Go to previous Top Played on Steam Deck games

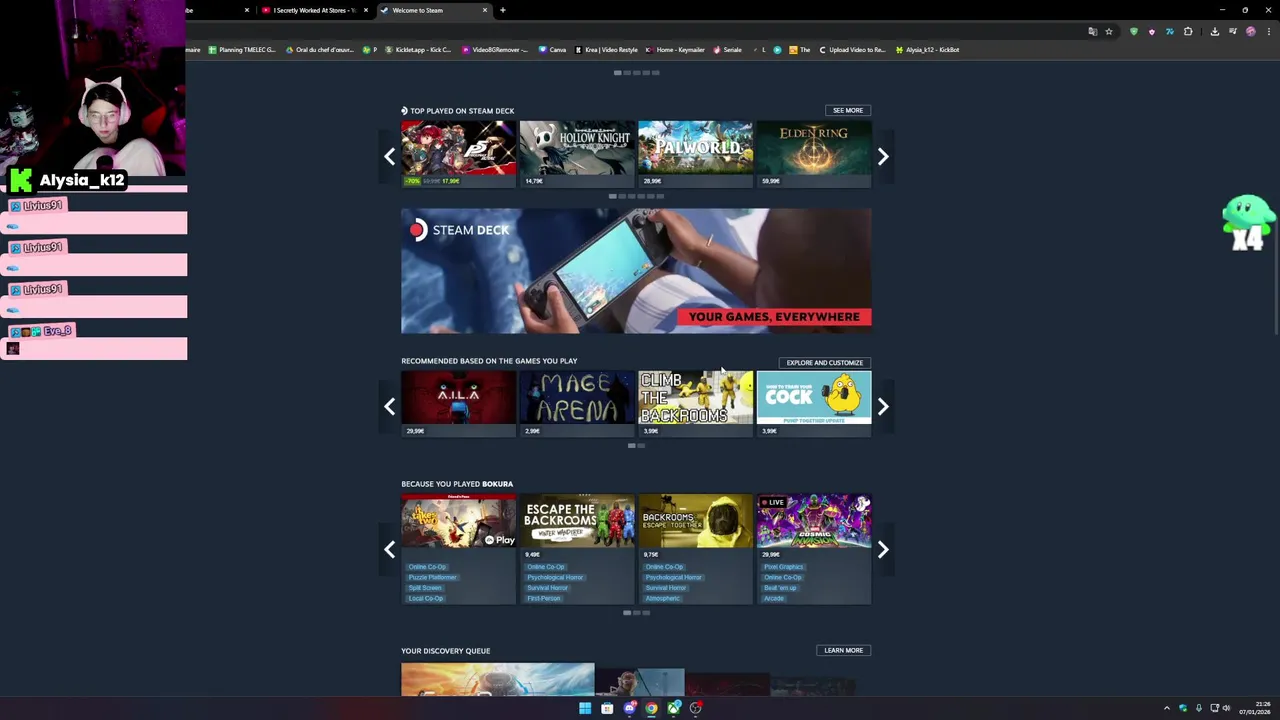point(390,156)
